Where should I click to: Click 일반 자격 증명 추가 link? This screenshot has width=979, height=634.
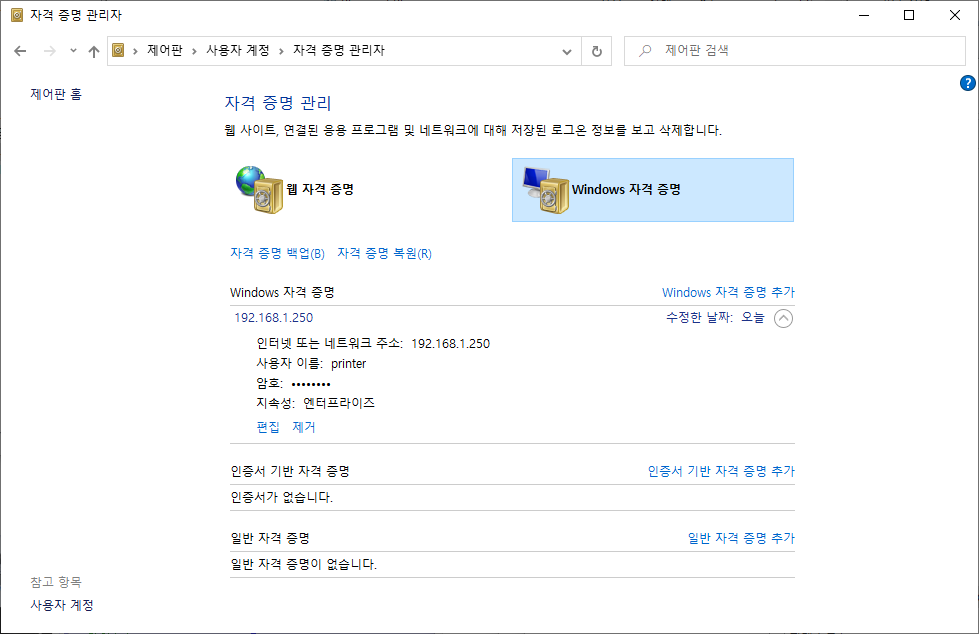pos(741,538)
